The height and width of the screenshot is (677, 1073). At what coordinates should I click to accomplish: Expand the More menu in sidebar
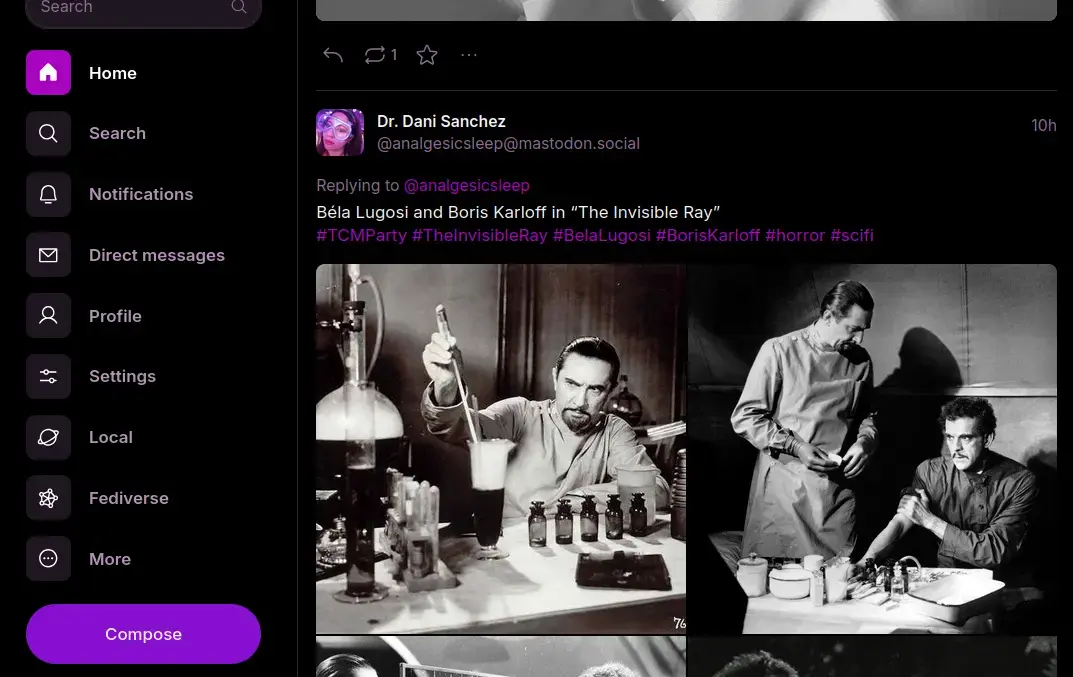pyautogui.click(x=48, y=559)
